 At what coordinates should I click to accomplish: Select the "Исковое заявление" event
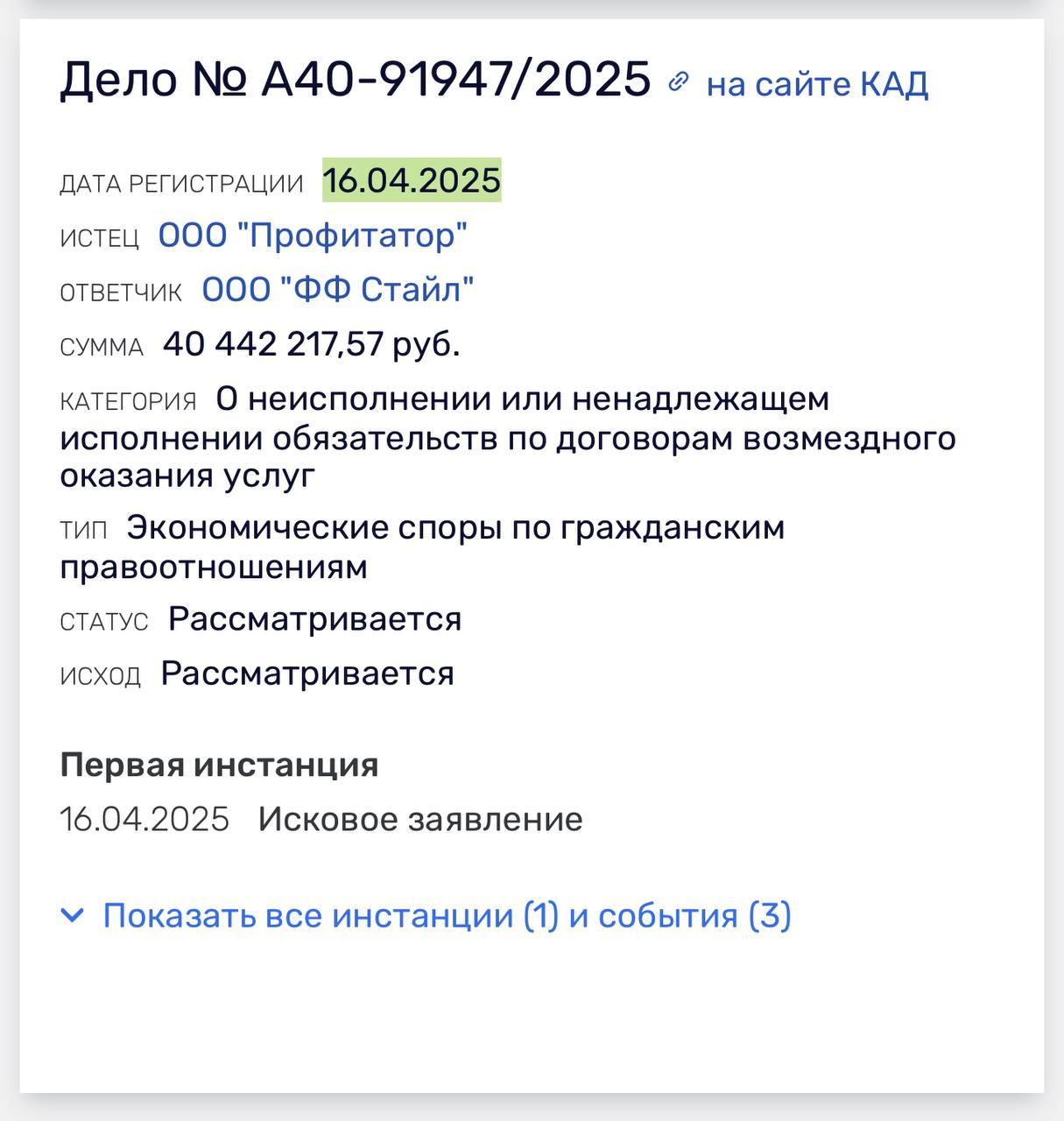(x=420, y=820)
